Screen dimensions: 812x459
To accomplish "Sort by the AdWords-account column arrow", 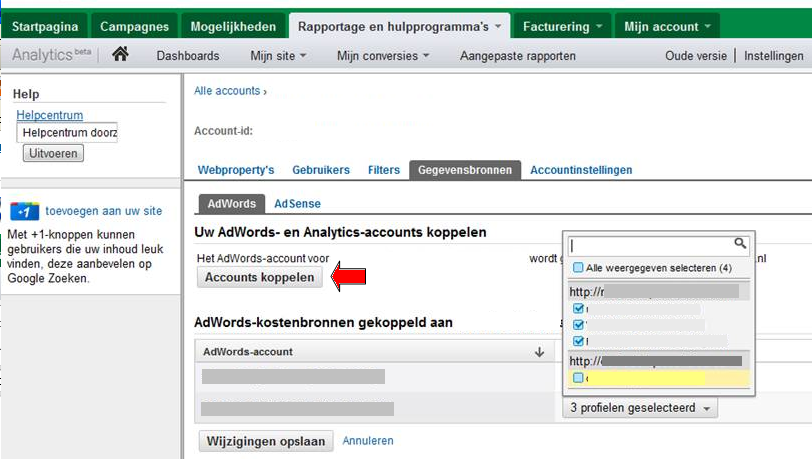I will click(539, 352).
